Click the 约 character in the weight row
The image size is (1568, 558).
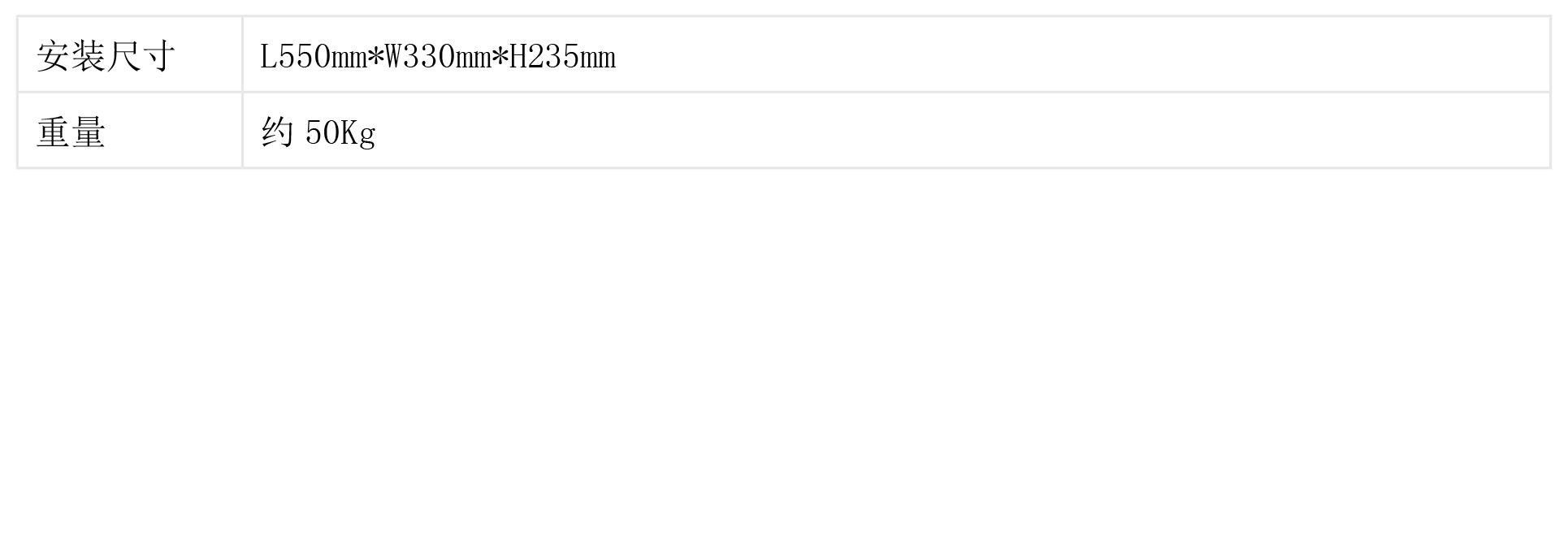[x=277, y=132]
